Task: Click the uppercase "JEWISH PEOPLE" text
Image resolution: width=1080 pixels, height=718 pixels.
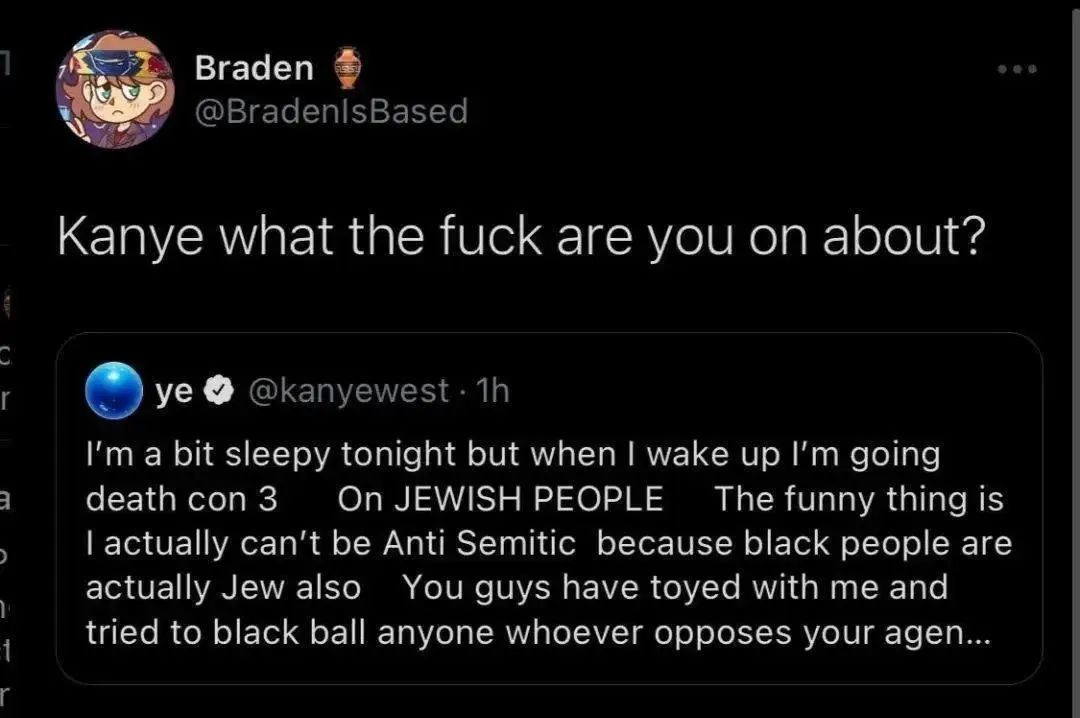Action: (500, 499)
